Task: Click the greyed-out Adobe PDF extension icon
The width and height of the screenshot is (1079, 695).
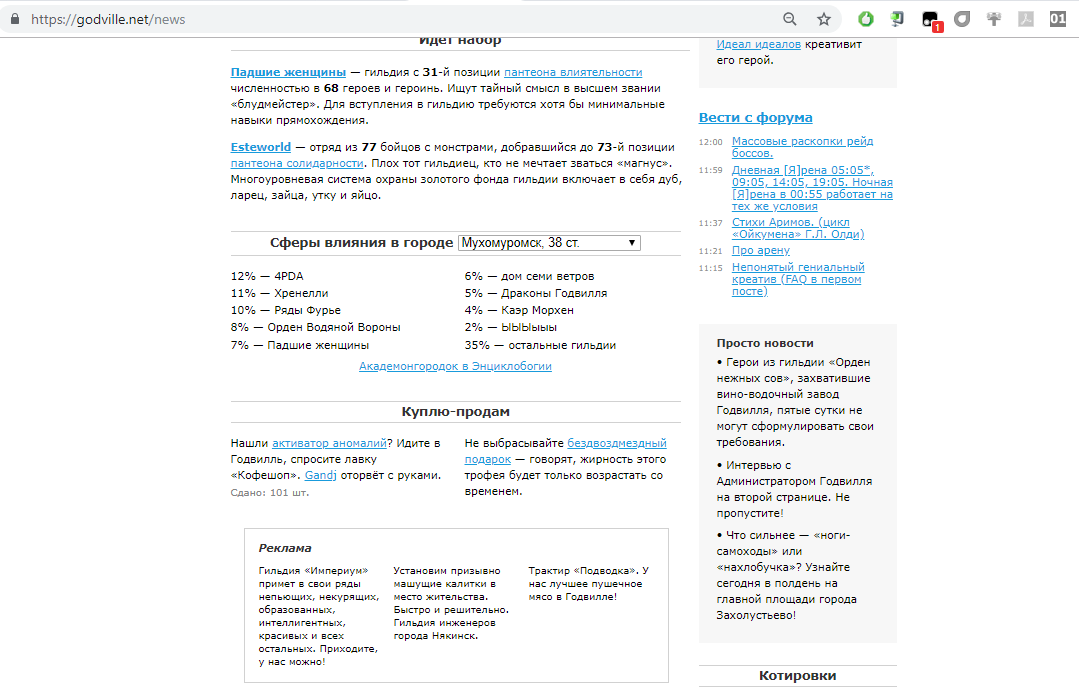Action: click(1025, 19)
